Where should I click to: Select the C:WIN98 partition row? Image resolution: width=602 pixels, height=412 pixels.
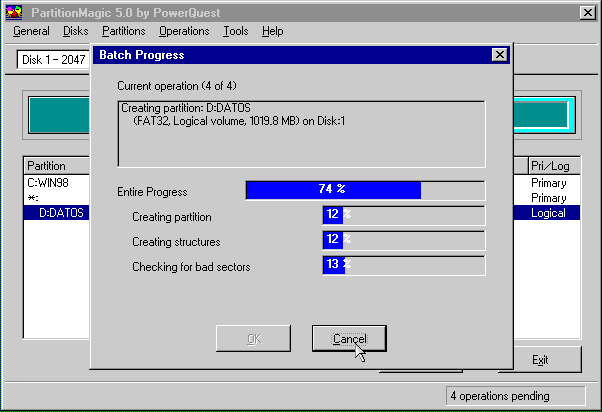[57, 183]
